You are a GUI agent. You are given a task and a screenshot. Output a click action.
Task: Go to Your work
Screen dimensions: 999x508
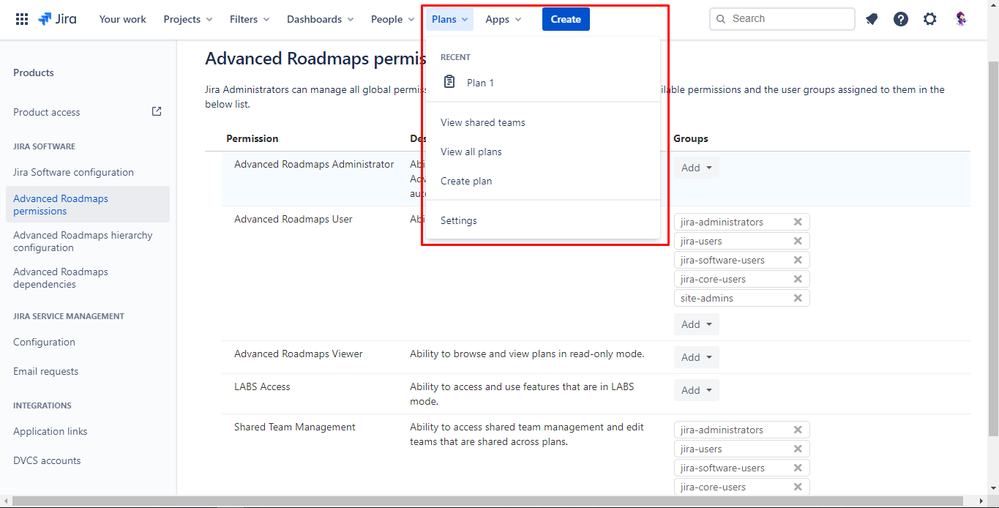pos(122,19)
